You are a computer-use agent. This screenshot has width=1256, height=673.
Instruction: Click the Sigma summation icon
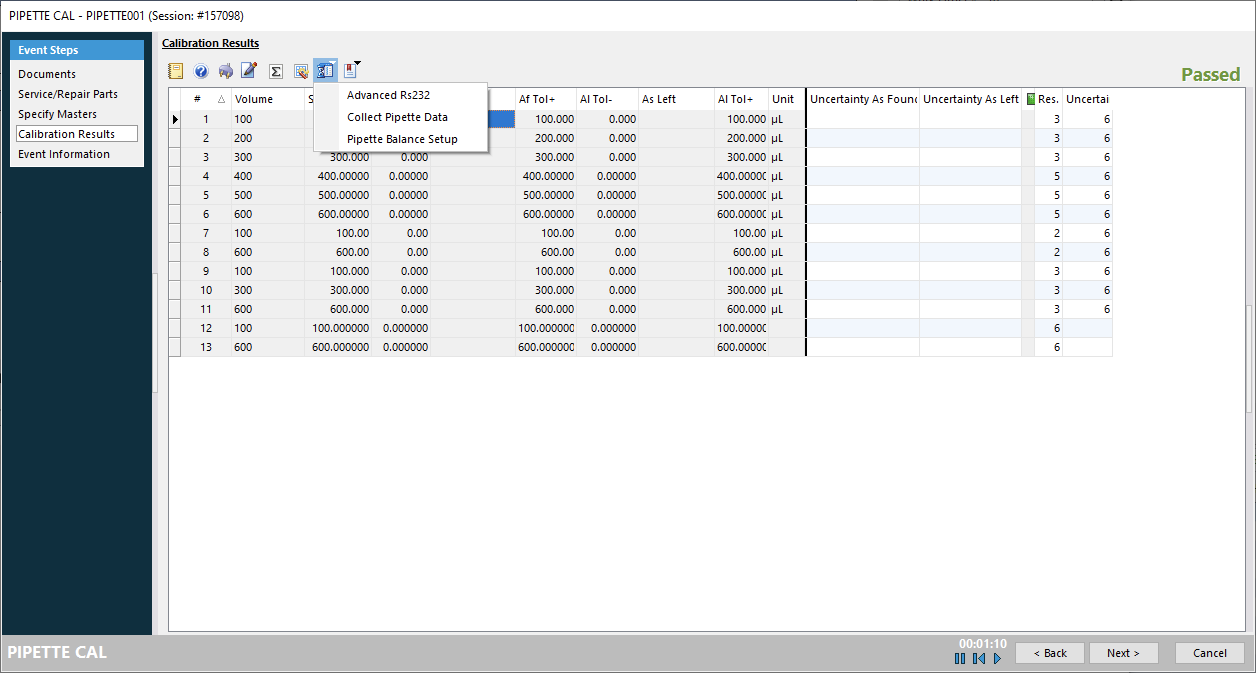coord(276,71)
